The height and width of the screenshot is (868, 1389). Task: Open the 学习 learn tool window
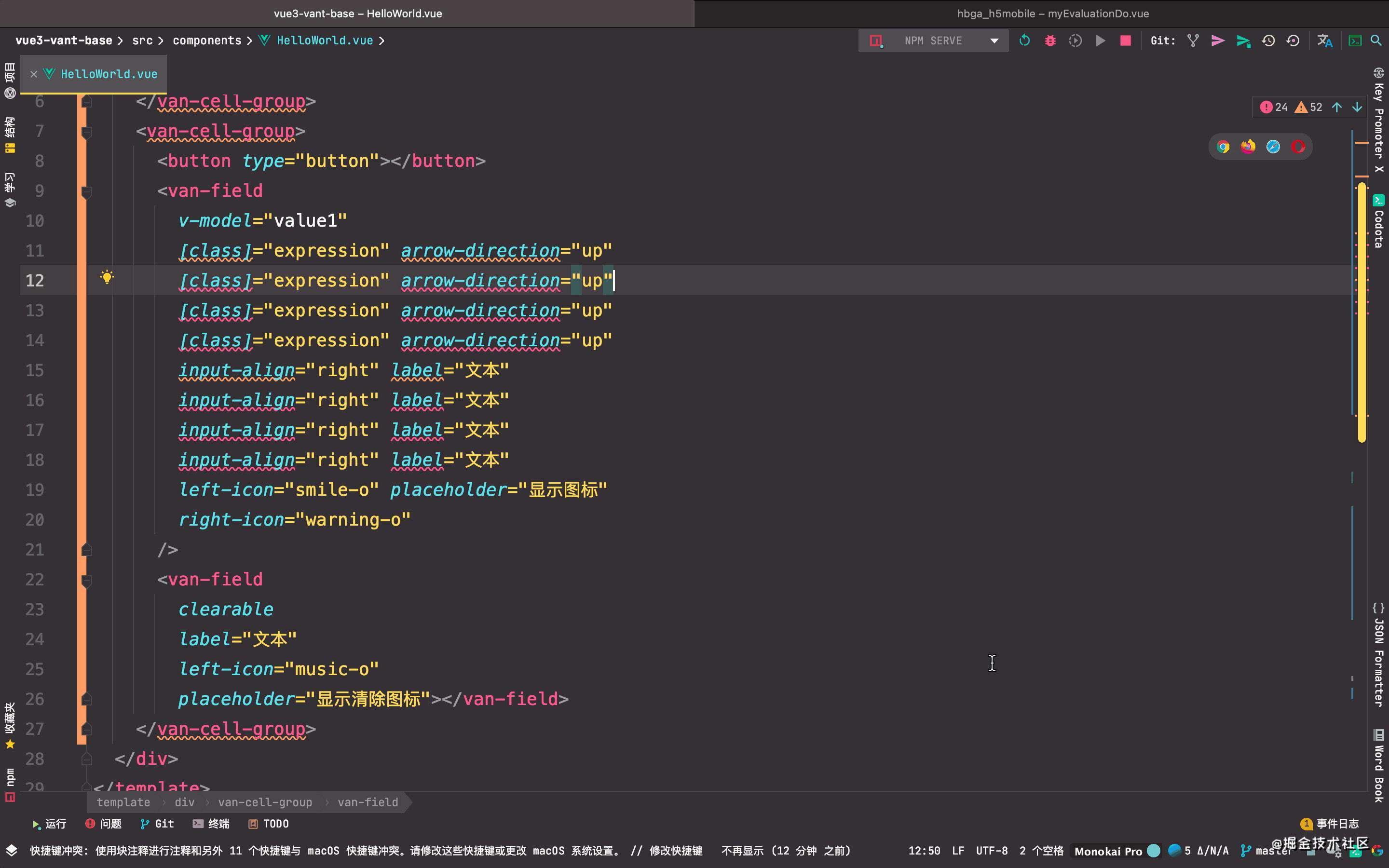[10, 190]
